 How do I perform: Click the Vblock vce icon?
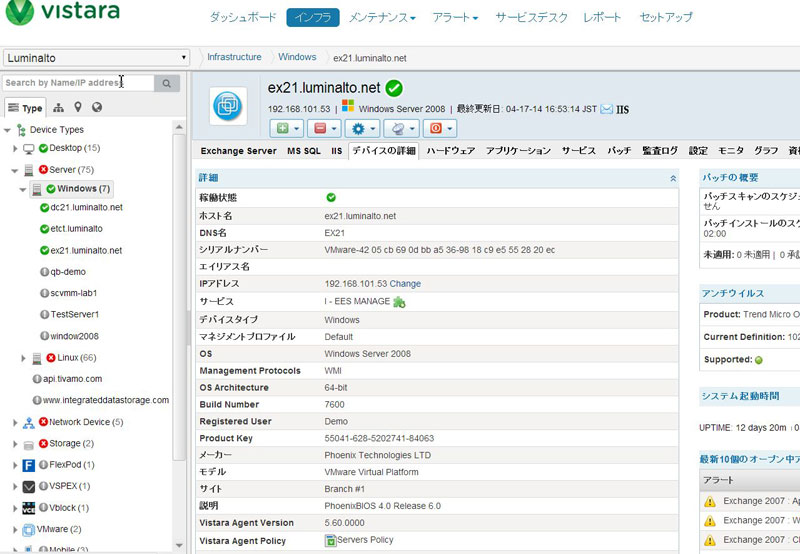tap(29, 508)
